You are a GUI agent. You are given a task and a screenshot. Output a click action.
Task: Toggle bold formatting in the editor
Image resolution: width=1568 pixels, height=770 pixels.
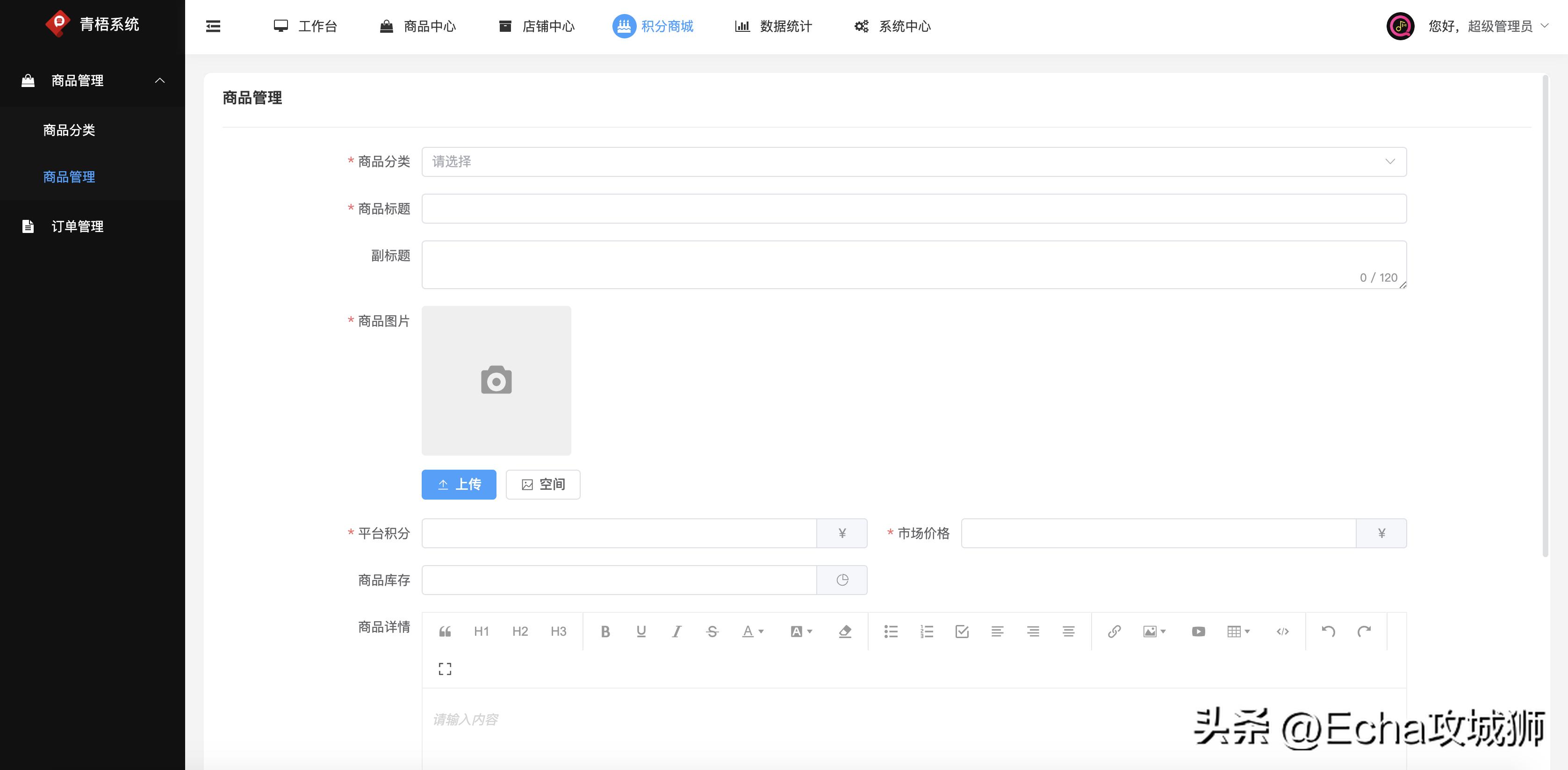605,631
